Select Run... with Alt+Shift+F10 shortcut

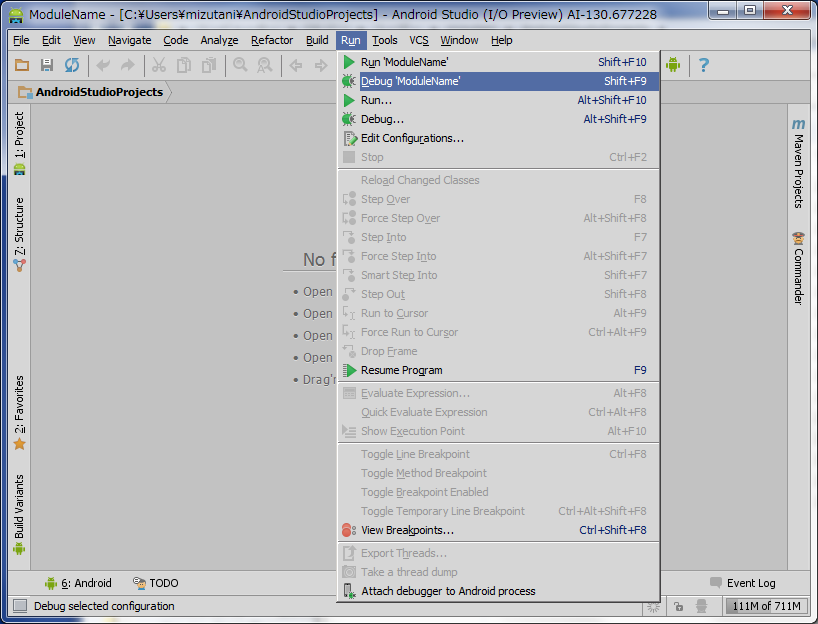(499, 100)
